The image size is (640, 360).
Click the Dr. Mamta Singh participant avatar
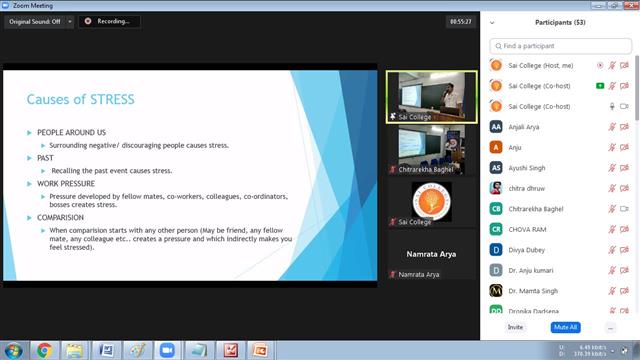pos(496,291)
